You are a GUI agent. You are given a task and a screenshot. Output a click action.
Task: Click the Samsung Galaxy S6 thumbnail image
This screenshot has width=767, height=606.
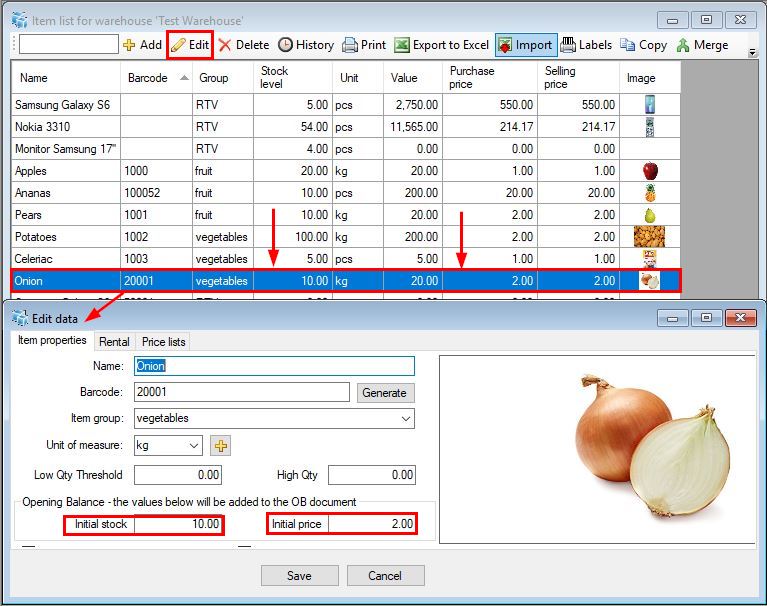(x=650, y=105)
